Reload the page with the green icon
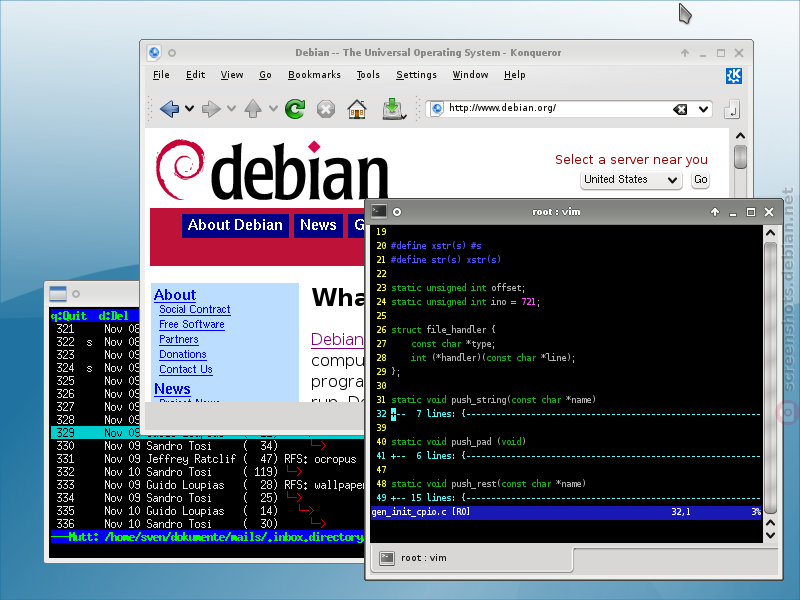 tap(295, 109)
